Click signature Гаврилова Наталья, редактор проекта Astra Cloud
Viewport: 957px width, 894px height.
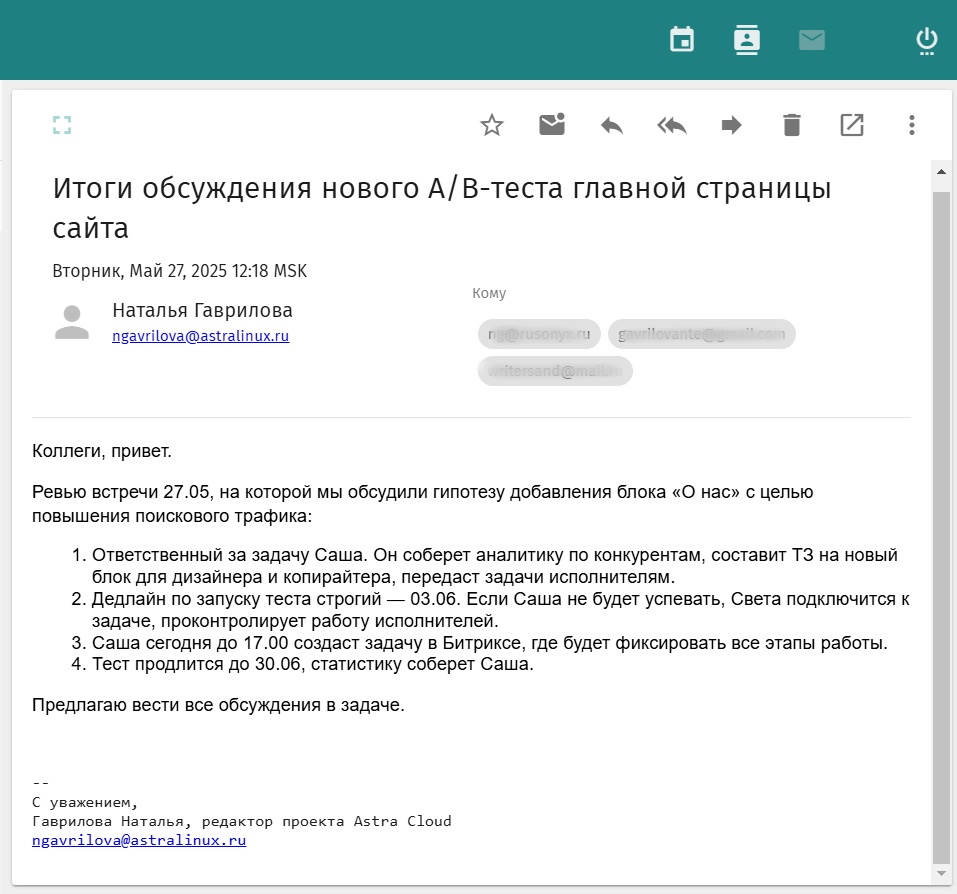[x=242, y=821]
